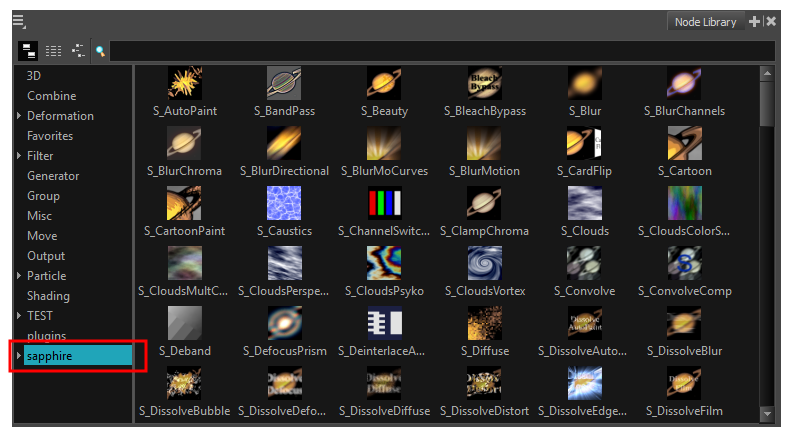Click the node search text field
Viewport: 791px width, 437px height.
(440, 50)
